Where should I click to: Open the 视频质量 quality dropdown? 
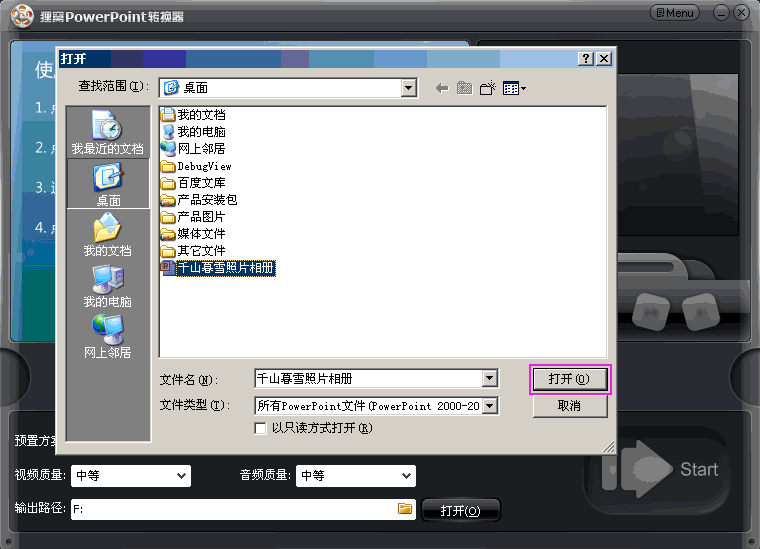pyautogui.click(x=181, y=476)
